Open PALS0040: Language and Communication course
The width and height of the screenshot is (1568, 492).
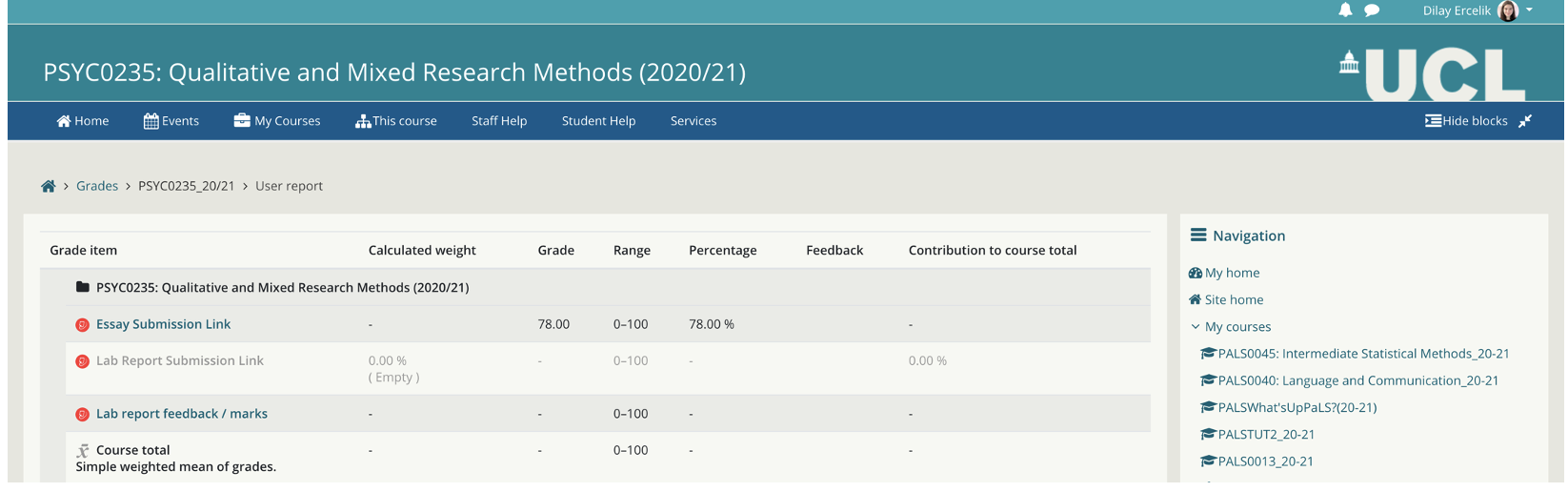(1357, 380)
